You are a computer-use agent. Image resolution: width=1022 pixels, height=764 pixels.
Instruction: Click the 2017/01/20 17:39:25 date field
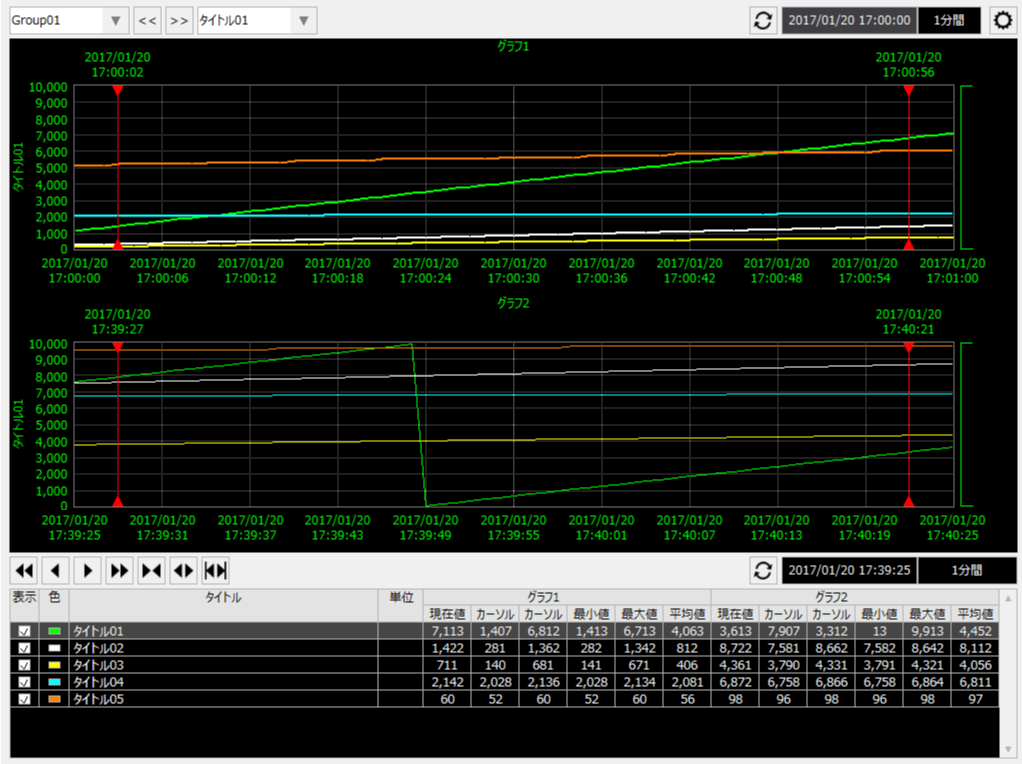(848, 570)
